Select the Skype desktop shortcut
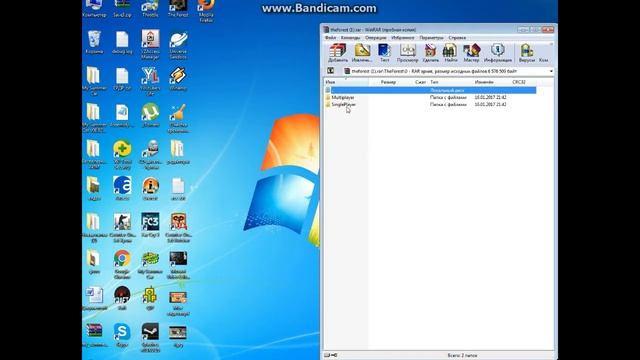This screenshot has width=640, height=360. (x=122, y=335)
